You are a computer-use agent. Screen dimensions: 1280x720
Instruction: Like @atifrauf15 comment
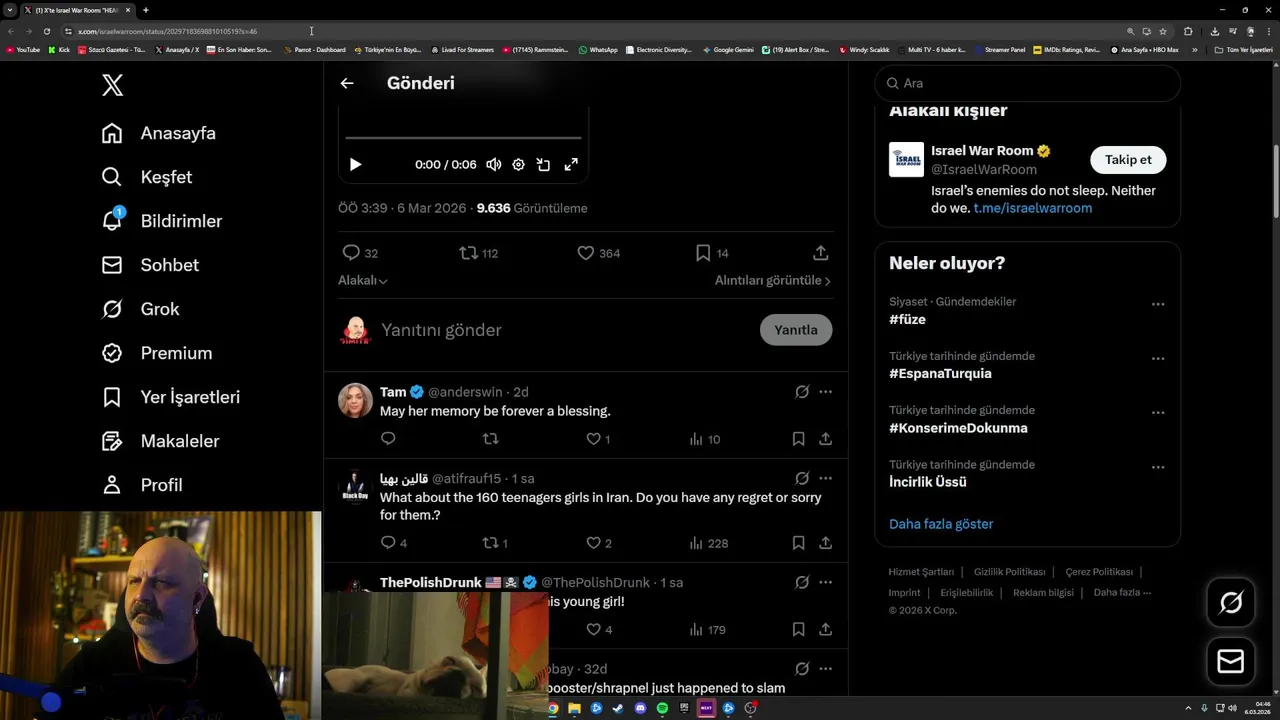coord(598,543)
